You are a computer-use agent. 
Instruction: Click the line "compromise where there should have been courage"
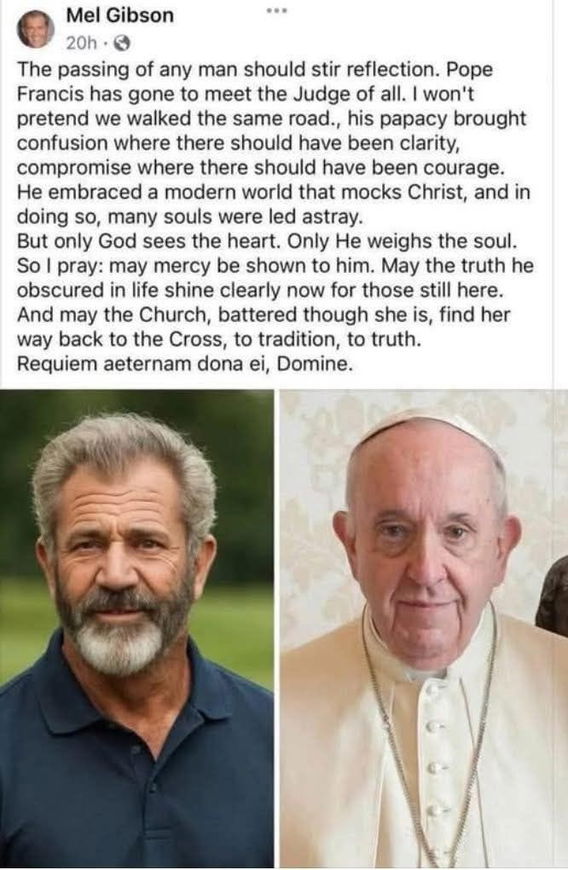pos(260,168)
